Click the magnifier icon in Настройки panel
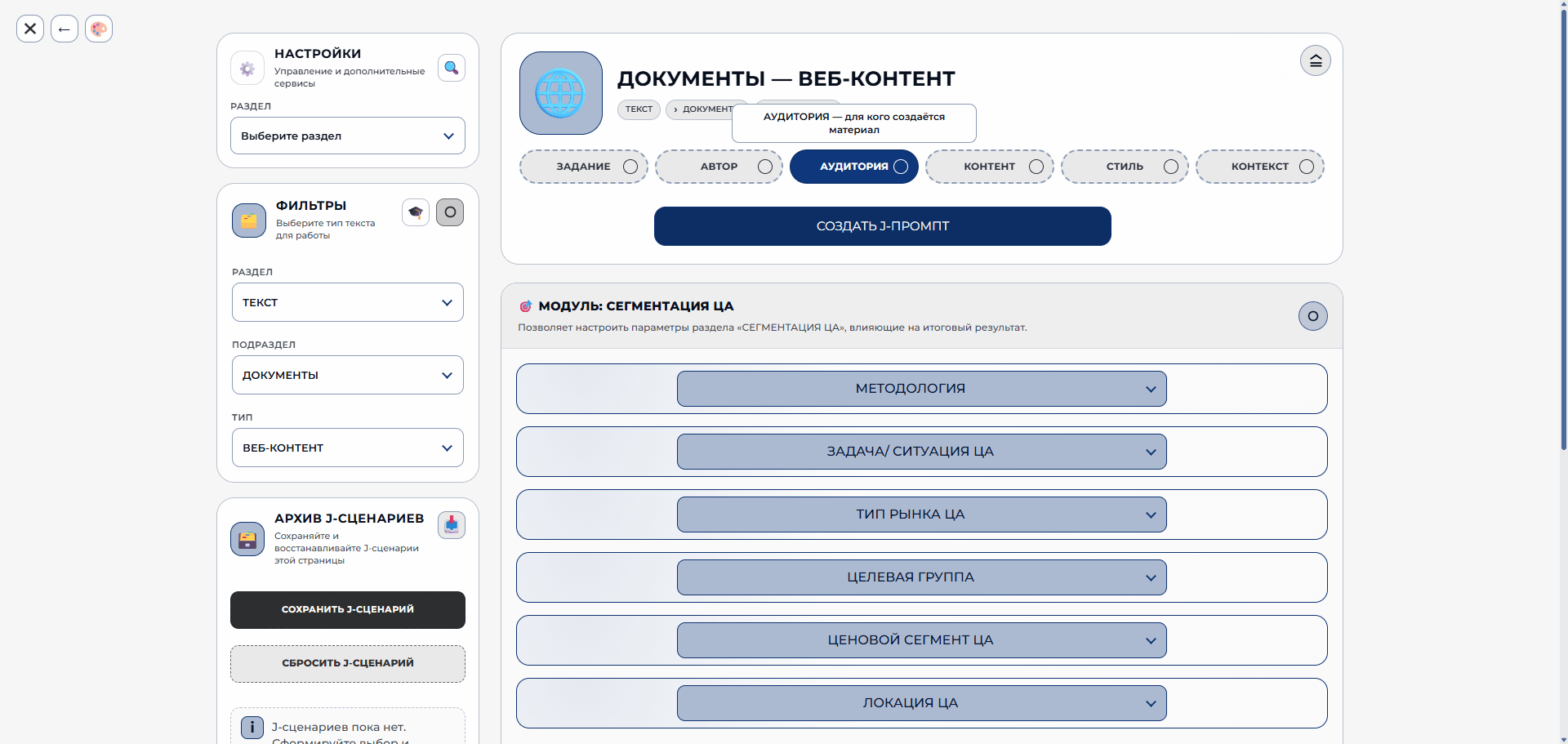The image size is (1568, 744). [452, 68]
